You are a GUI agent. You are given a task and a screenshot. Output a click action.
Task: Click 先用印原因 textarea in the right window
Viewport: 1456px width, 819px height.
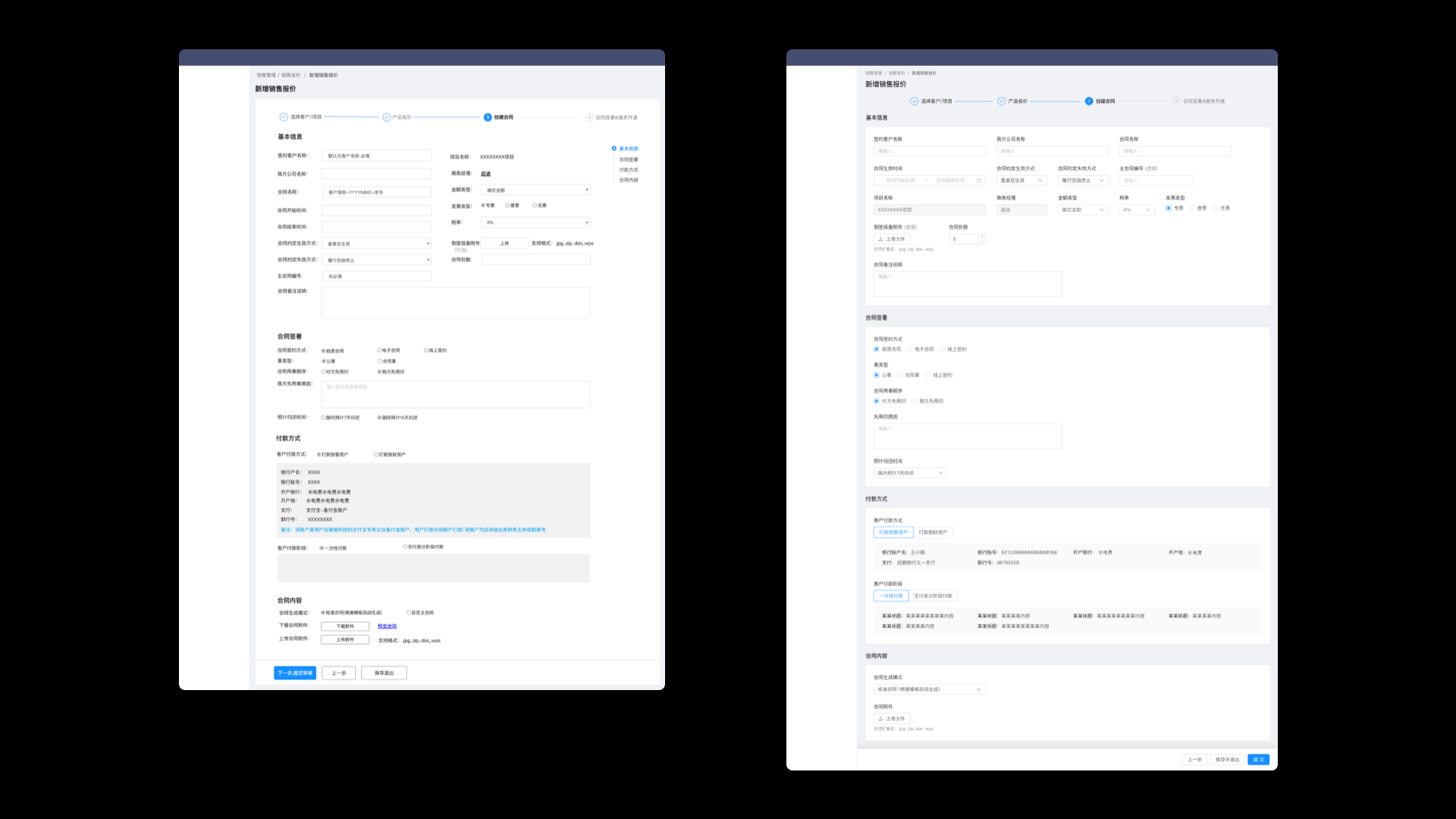(968, 436)
